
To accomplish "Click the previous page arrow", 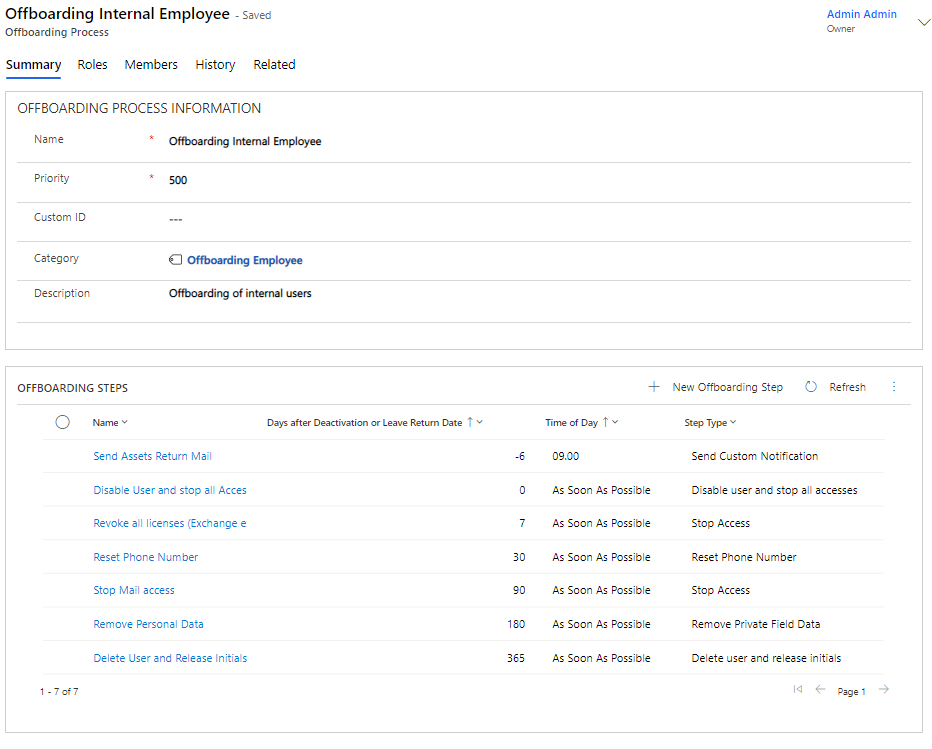I will pyautogui.click(x=820, y=690).
